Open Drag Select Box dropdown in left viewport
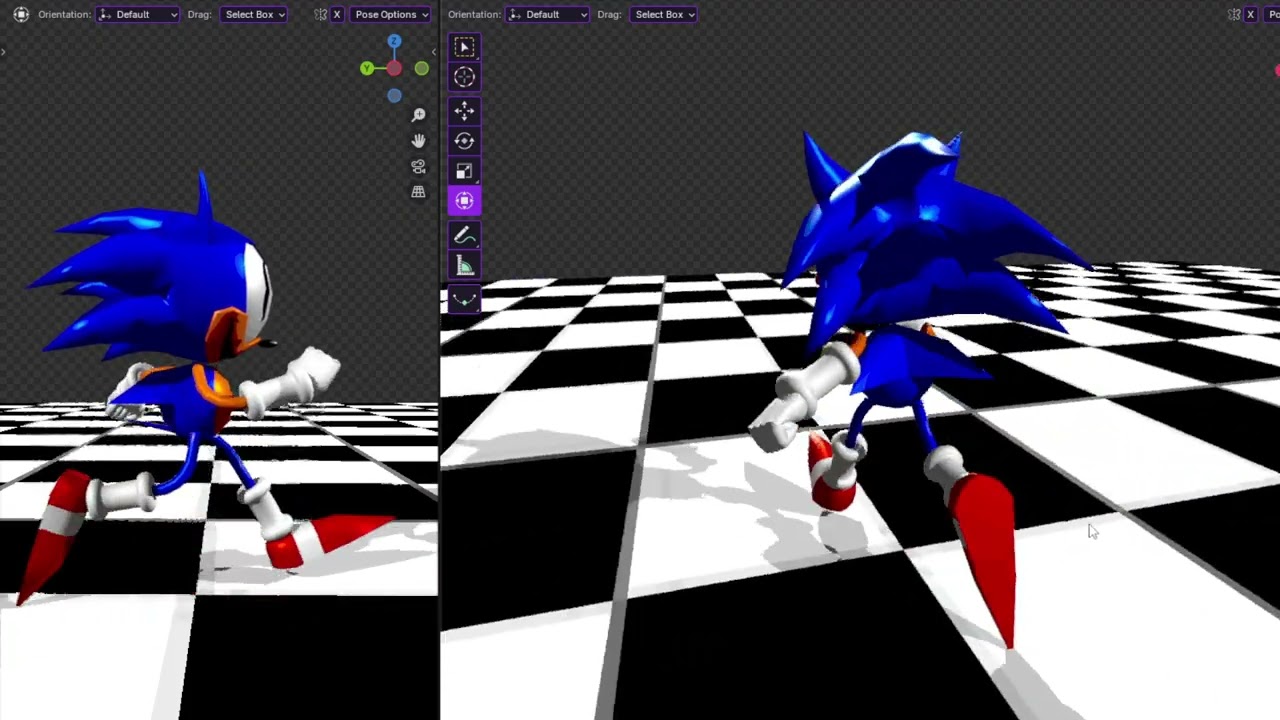1280x720 pixels. [x=254, y=14]
